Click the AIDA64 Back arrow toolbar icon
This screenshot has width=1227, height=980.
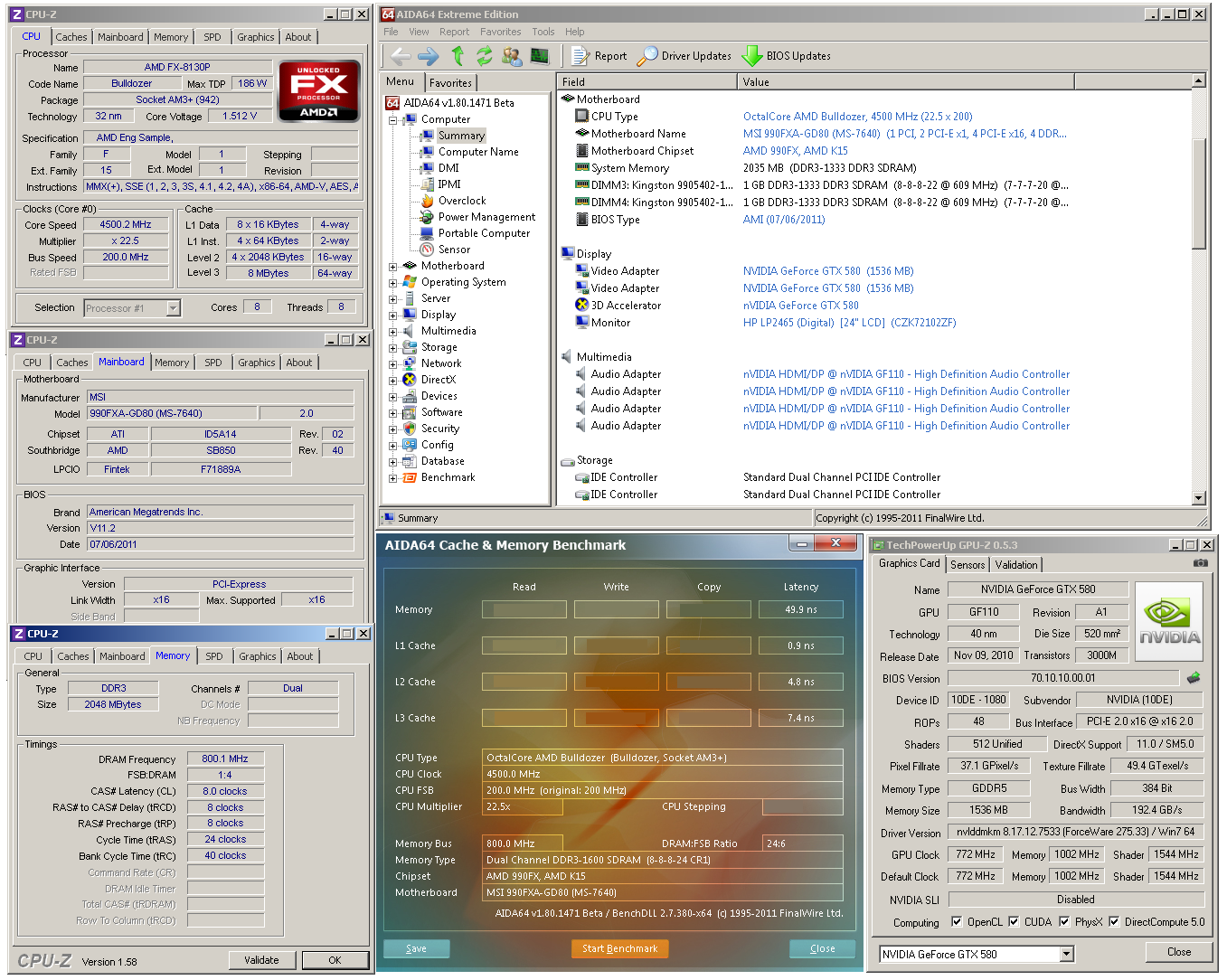[401, 56]
